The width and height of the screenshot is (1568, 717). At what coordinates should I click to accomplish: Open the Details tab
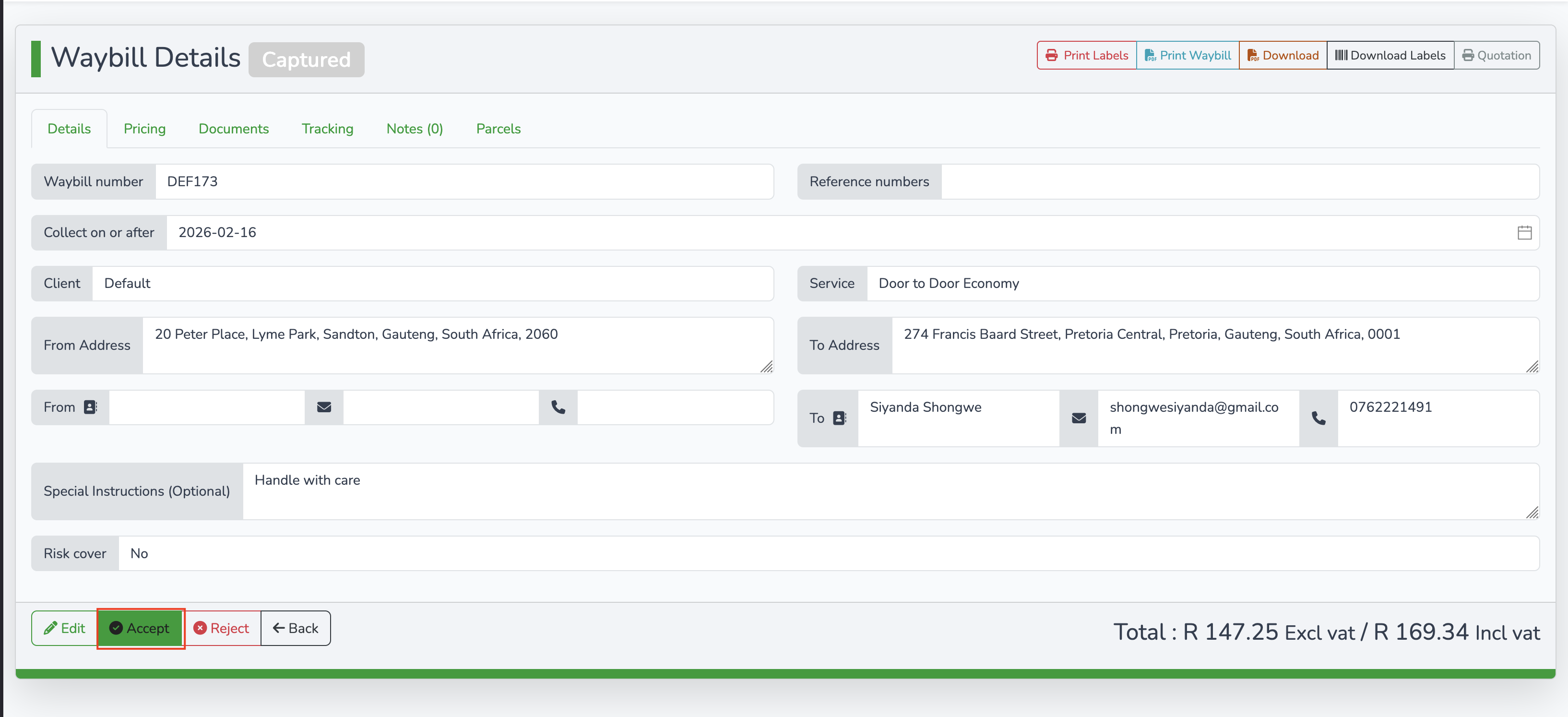coord(70,129)
